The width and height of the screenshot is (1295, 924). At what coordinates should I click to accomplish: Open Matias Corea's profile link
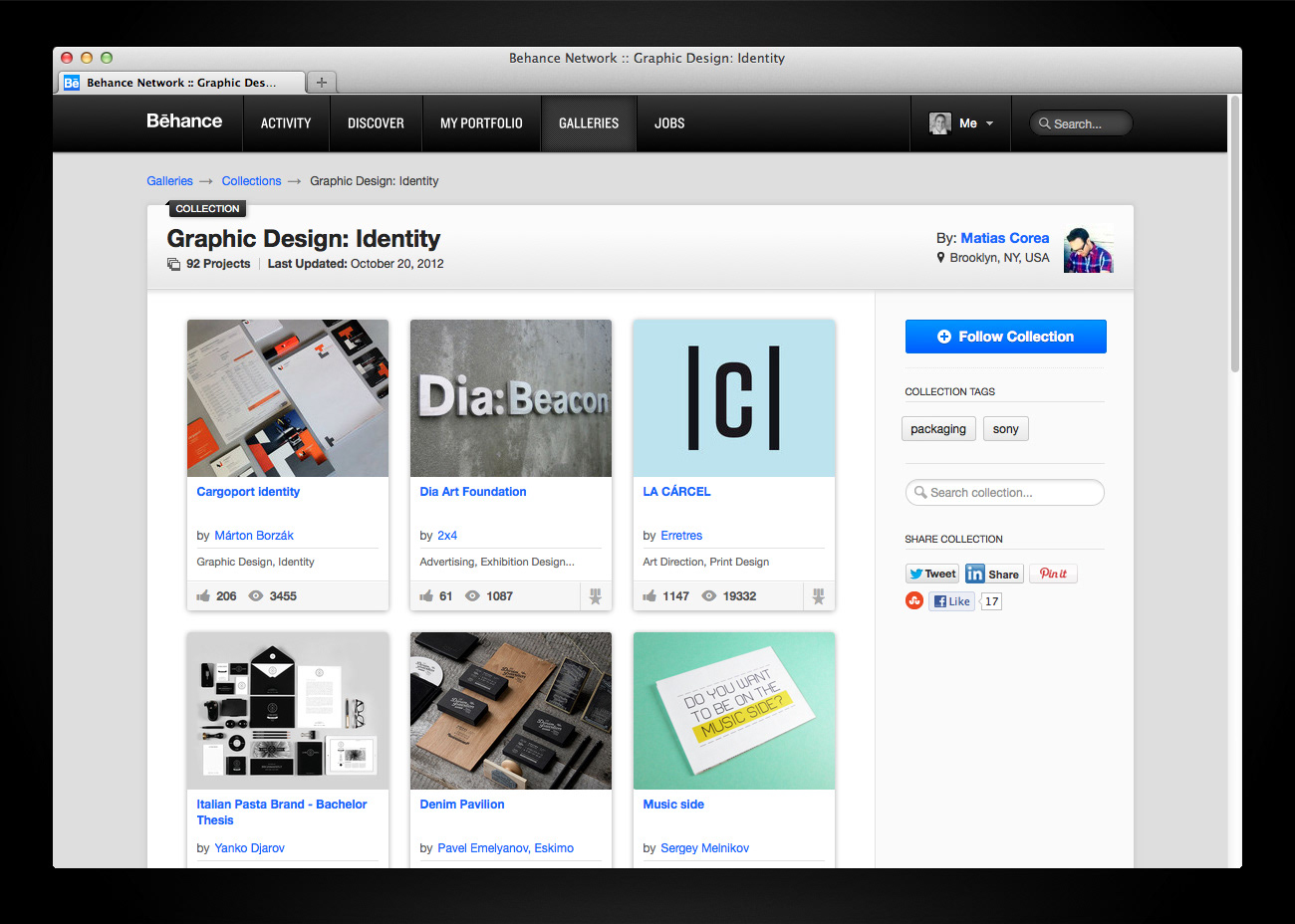(x=1005, y=238)
